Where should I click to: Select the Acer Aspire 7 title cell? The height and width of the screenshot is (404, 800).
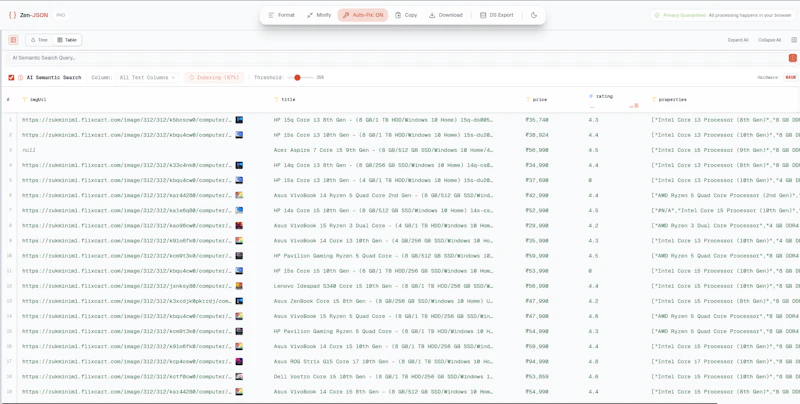click(x=383, y=150)
